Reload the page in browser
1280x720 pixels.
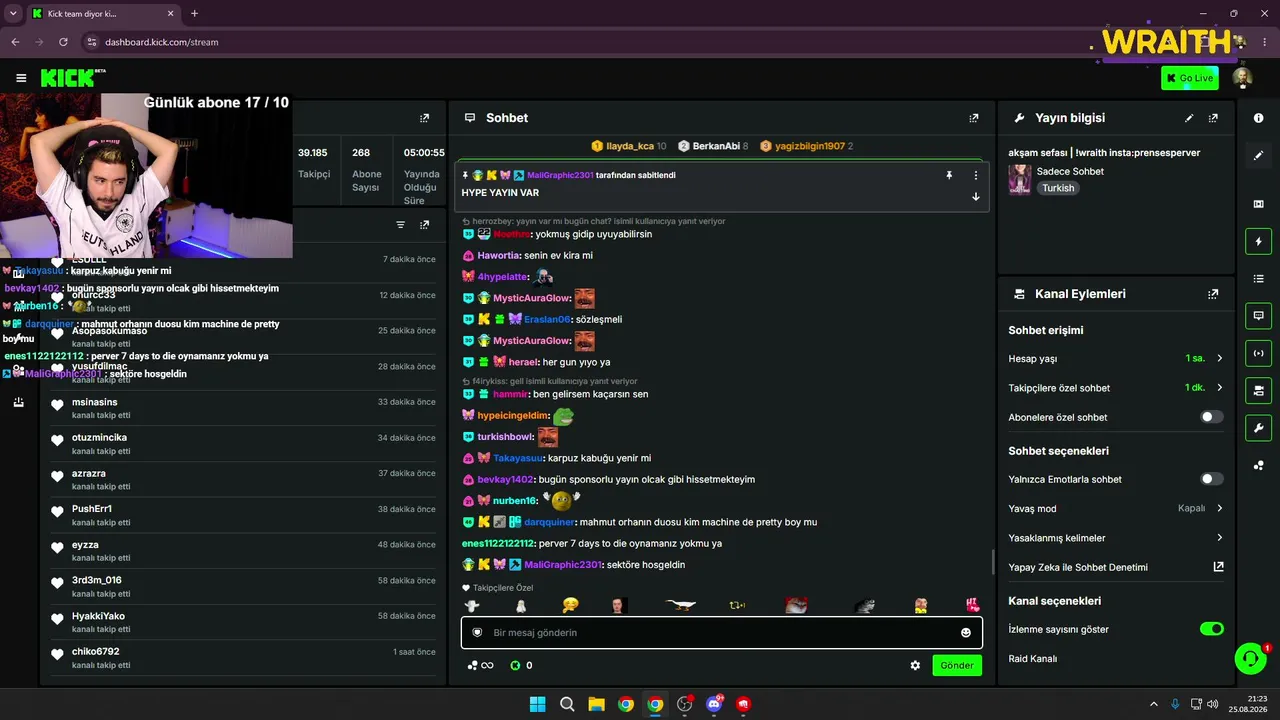63,42
